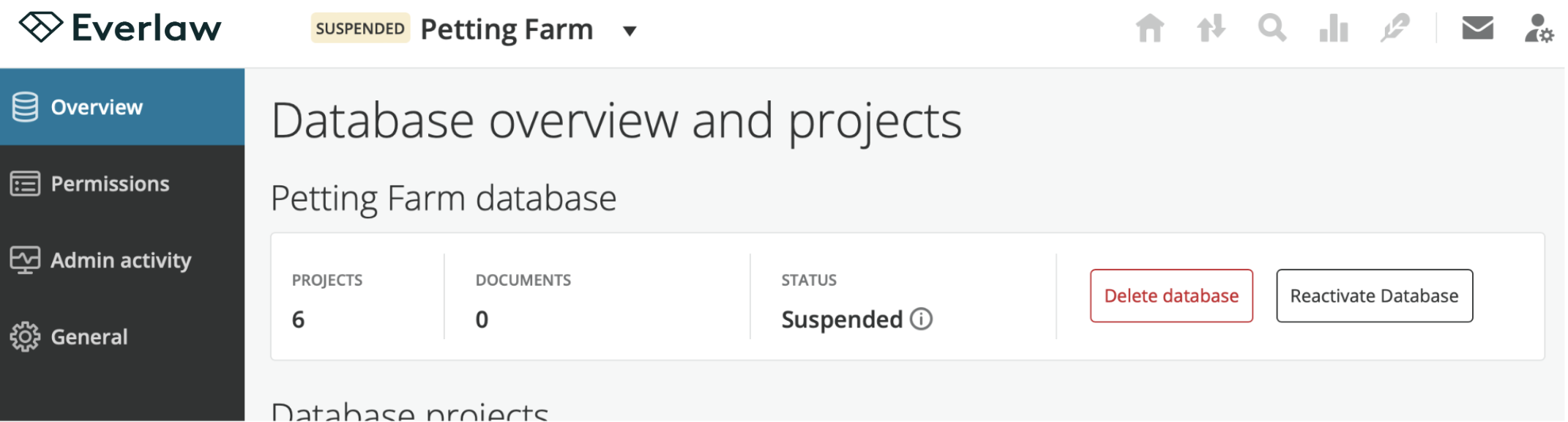Click the gear icon next to General

(25, 336)
